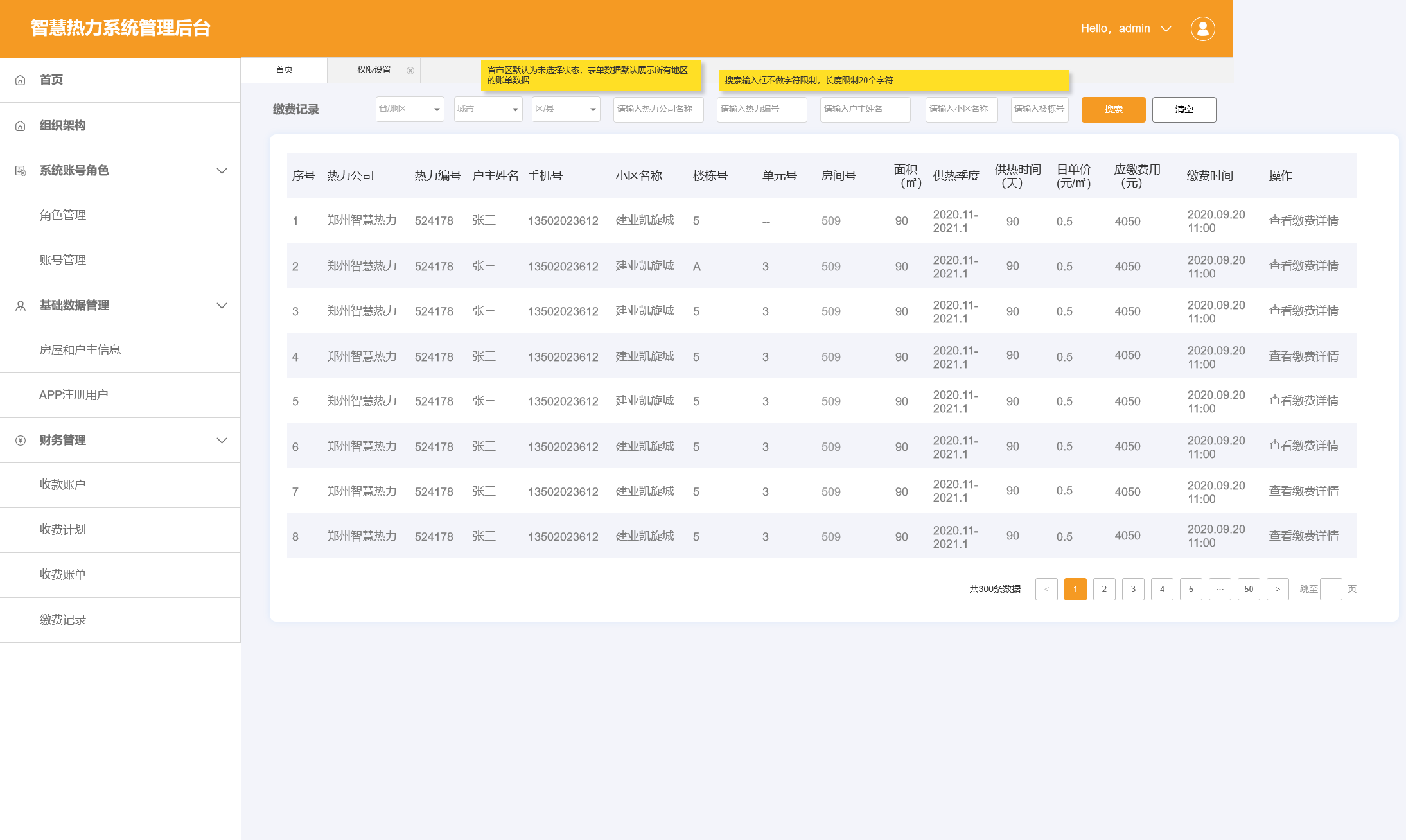This screenshot has height=840, width=1406.
Task: Open APP注册用户 in sidebar
Action: click(x=120, y=395)
